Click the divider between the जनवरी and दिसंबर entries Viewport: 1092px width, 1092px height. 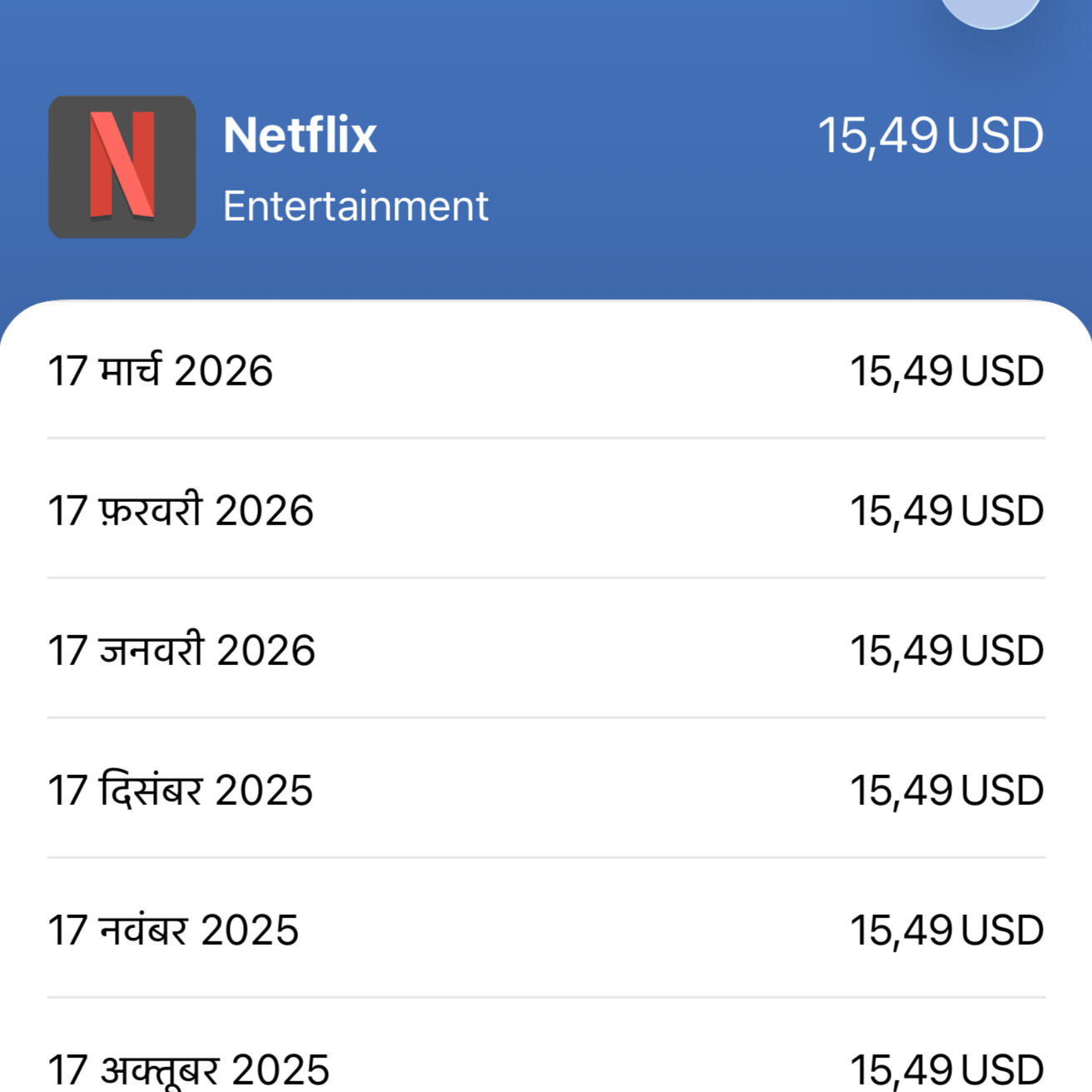546,717
